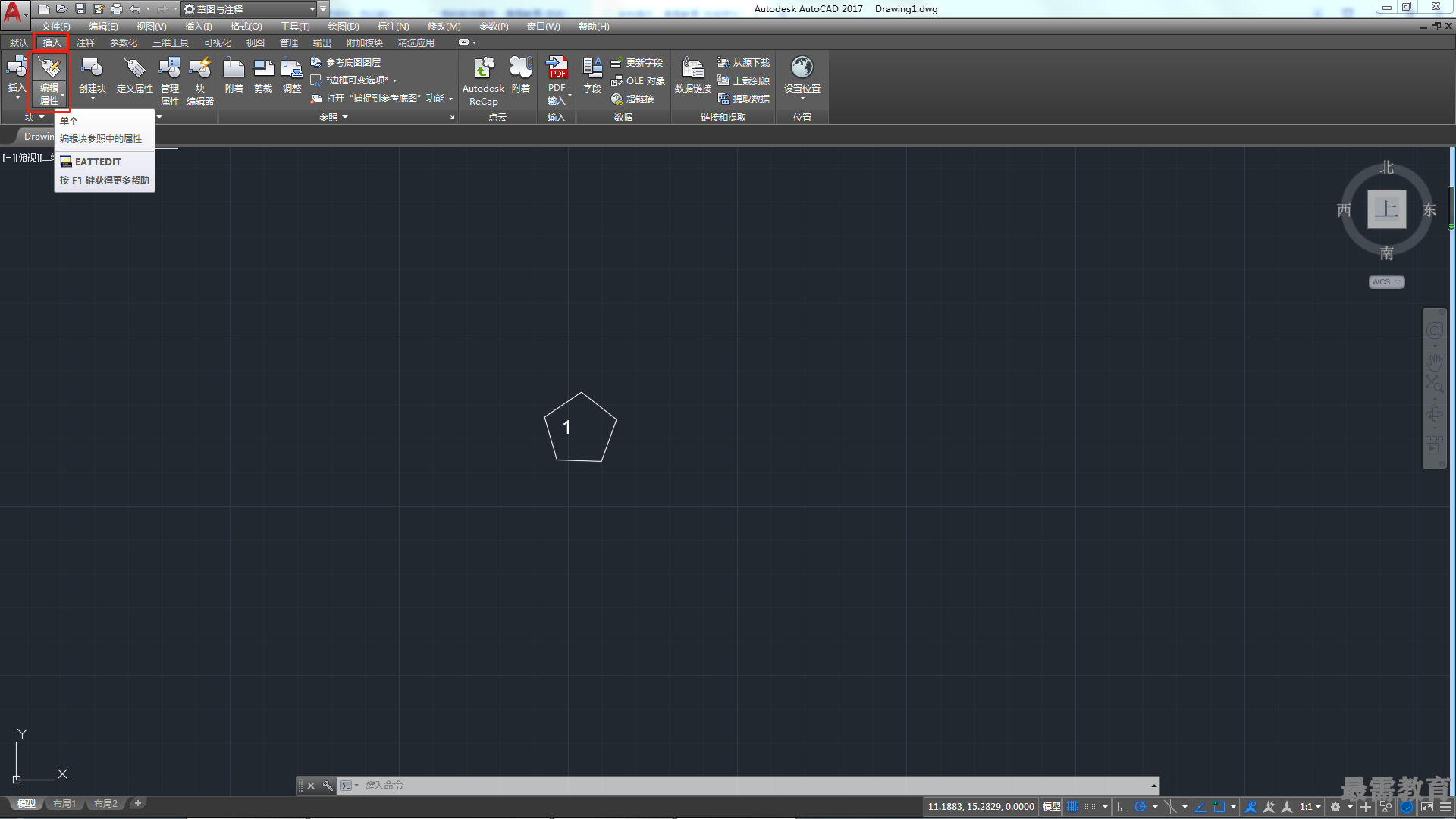Screen dimensions: 1456x819
Task: Expand the Block (块) panel
Action: tap(35, 117)
